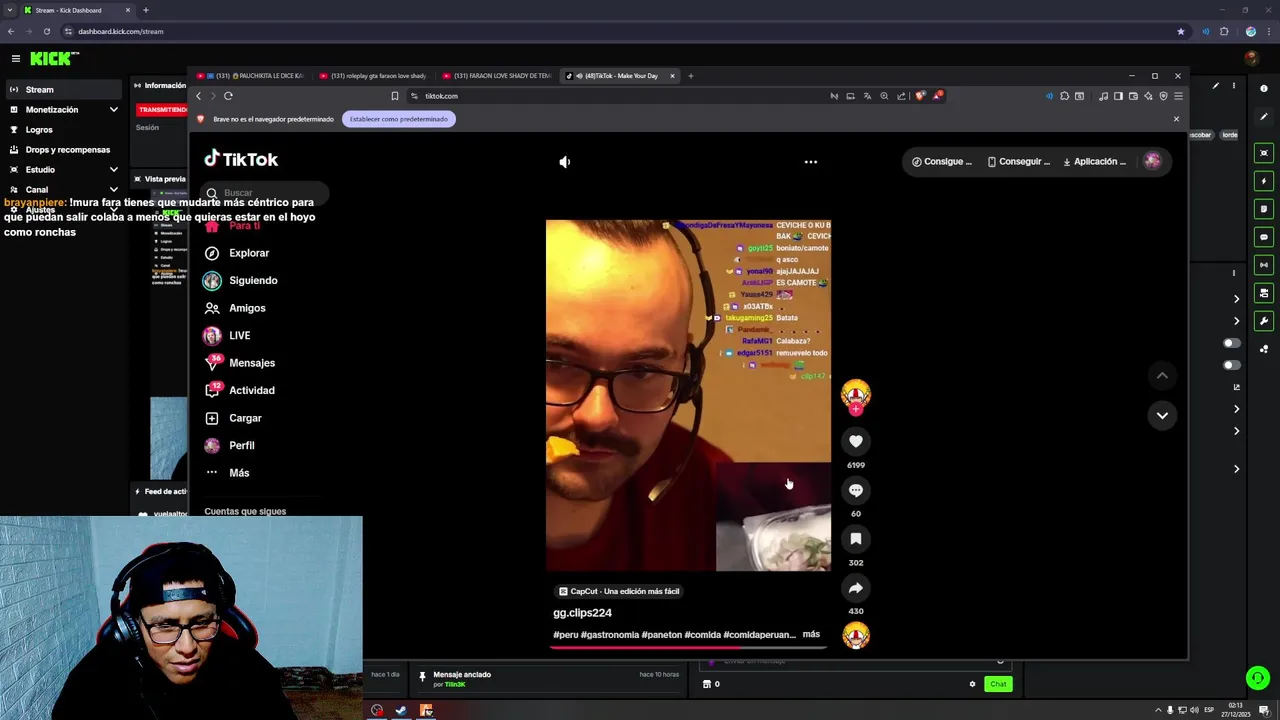Click the TikTok logo
The image size is (1280, 720).
point(241,159)
